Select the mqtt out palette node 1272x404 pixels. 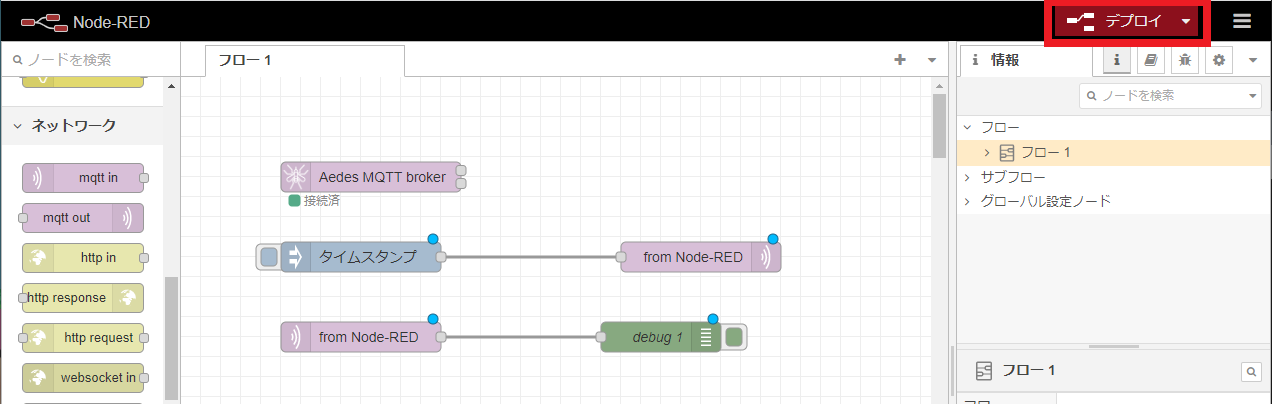pyautogui.click(x=83, y=218)
